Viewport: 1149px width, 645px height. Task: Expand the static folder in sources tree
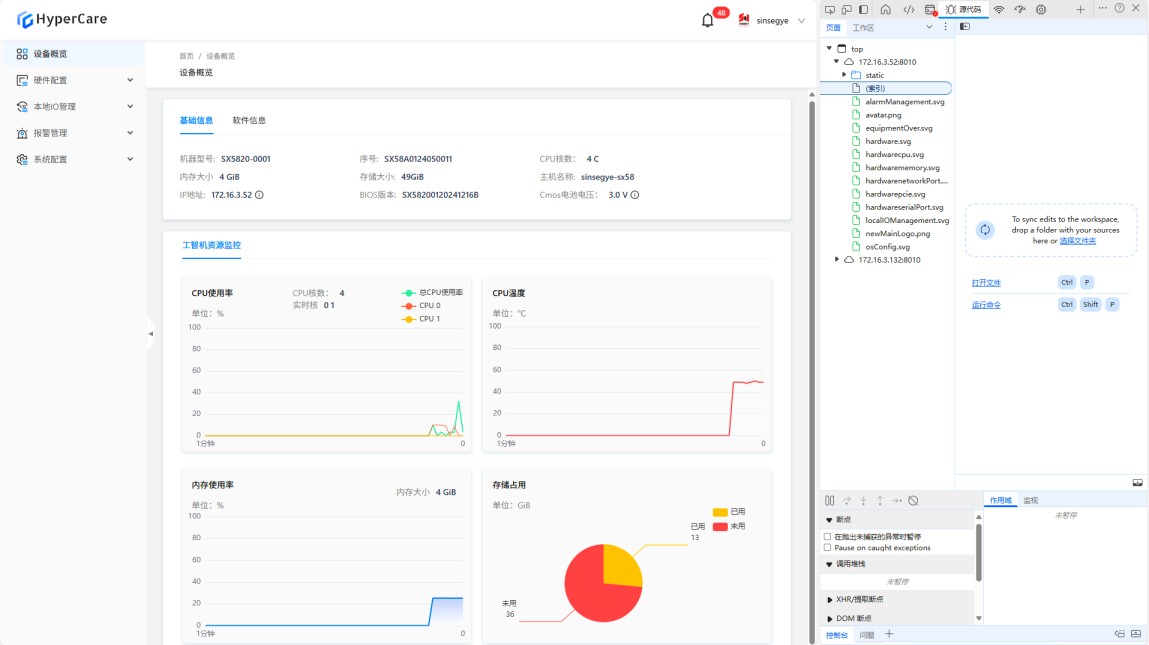point(844,75)
